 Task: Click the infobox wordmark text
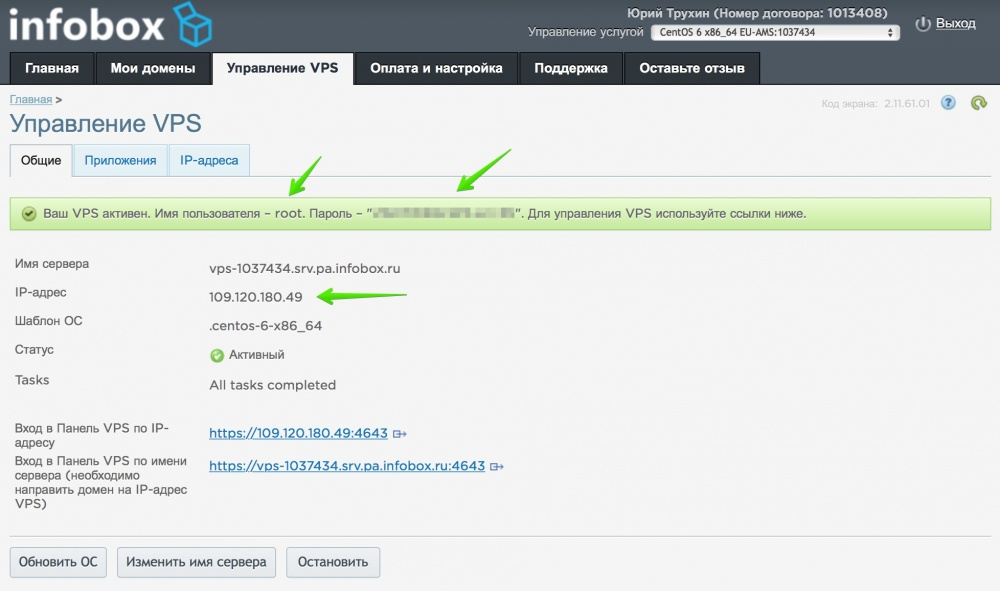[86, 26]
